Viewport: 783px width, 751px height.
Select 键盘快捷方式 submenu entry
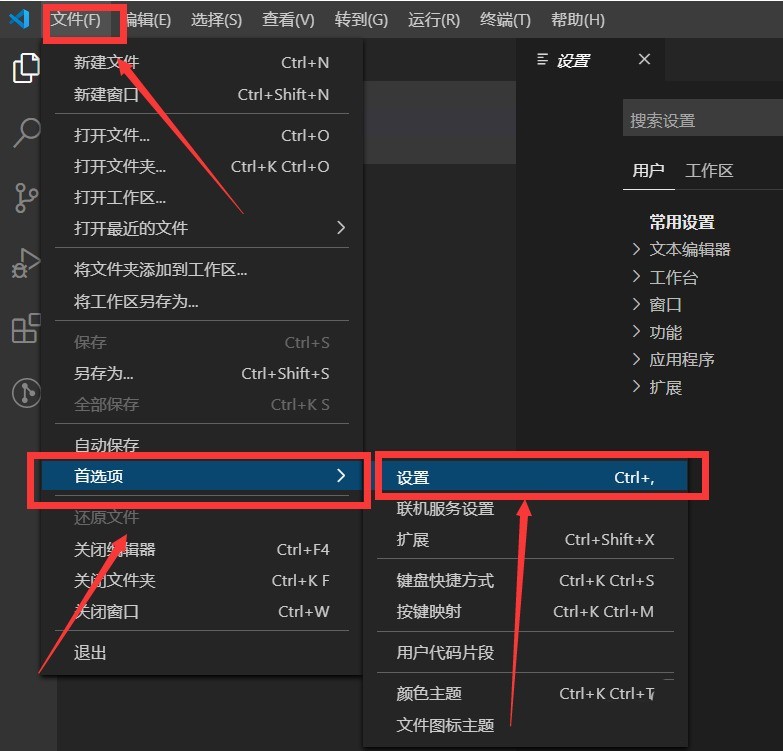tap(525, 581)
